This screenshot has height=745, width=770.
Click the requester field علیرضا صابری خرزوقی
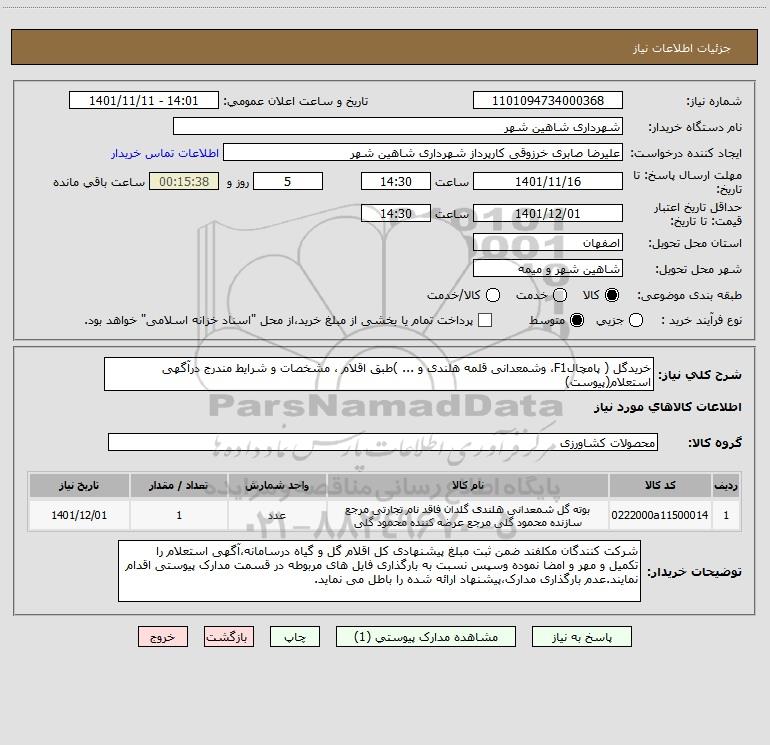tap(422, 153)
